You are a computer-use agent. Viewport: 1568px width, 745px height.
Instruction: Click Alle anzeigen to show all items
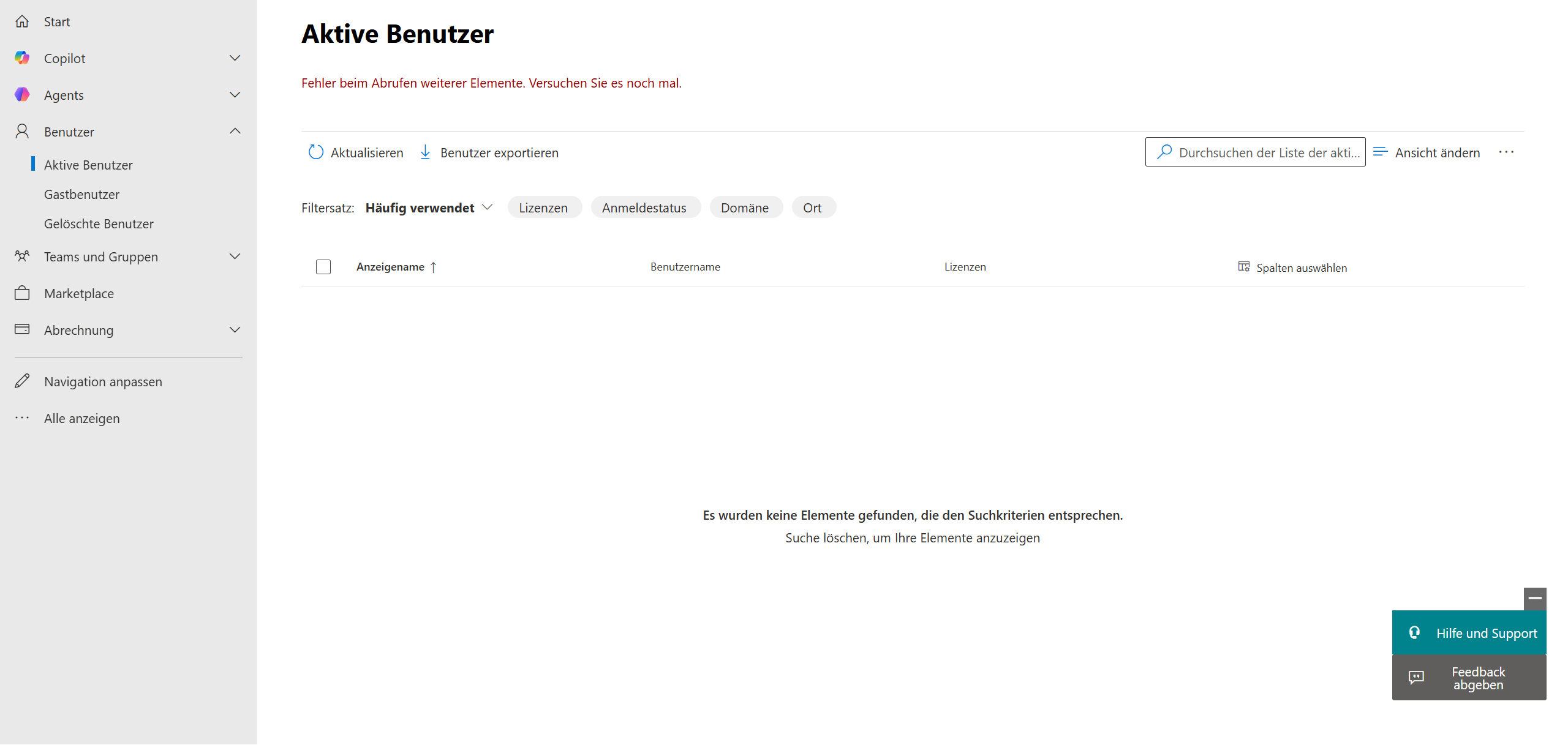point(81,418)
